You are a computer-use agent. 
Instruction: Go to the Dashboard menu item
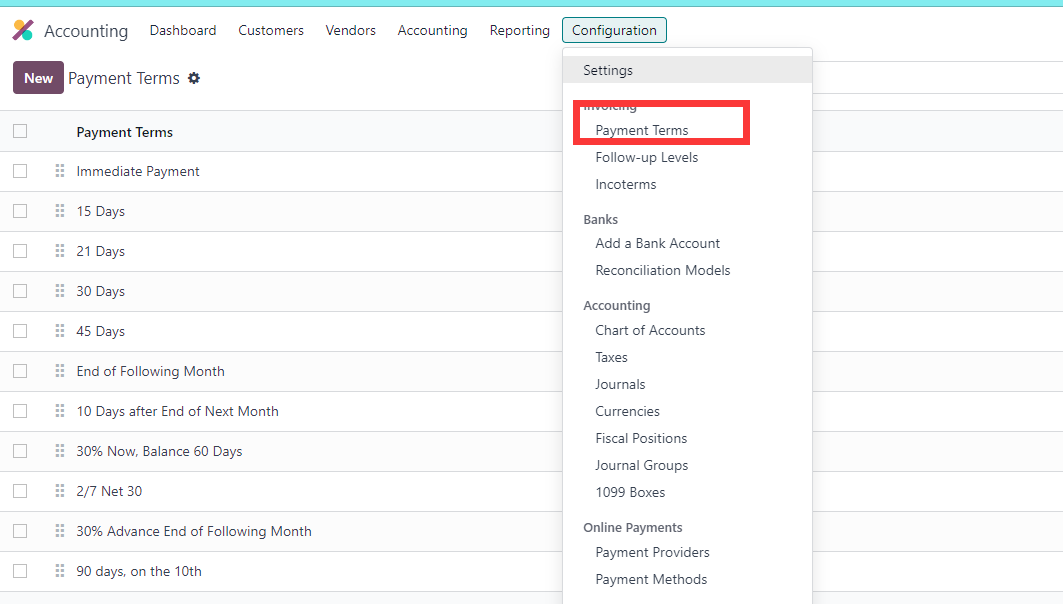click(x=183, y=30)
